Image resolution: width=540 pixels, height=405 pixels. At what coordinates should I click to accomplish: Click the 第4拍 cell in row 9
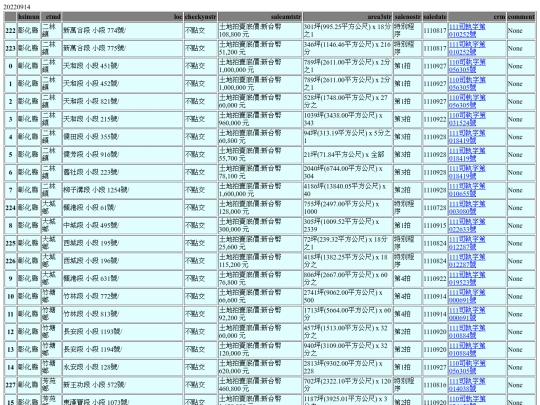tap(407, 279)
